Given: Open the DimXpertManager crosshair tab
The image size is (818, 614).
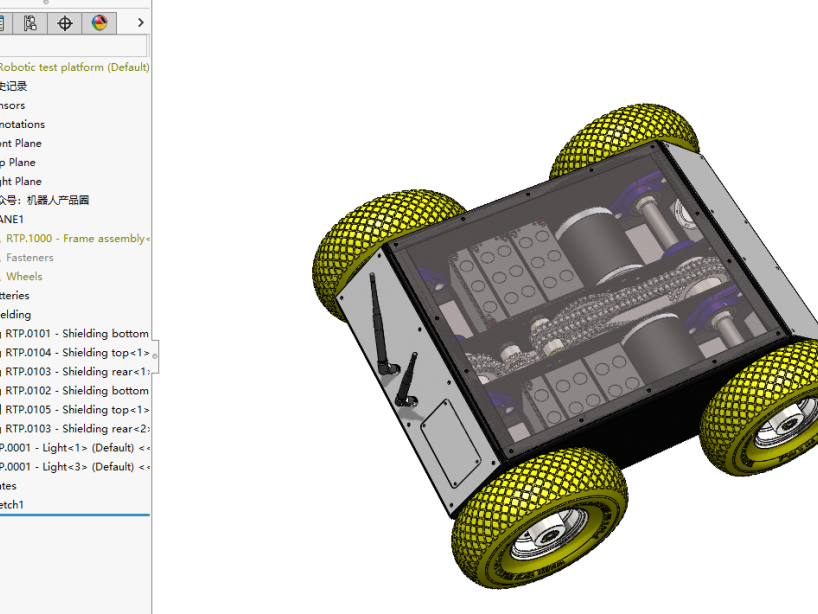Looking at the screenshot, I should pos(65,22).
